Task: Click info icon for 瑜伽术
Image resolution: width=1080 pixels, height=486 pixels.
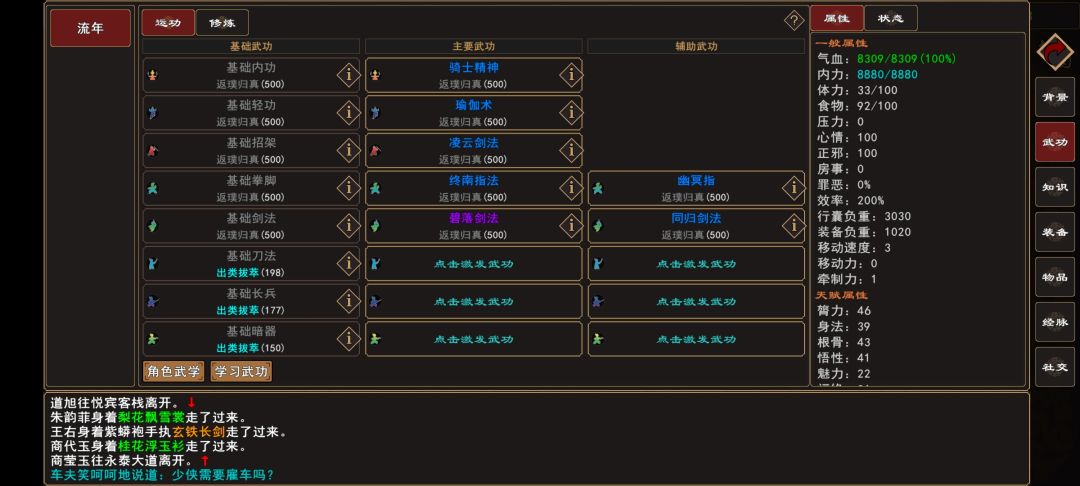Action: [571, 112]
